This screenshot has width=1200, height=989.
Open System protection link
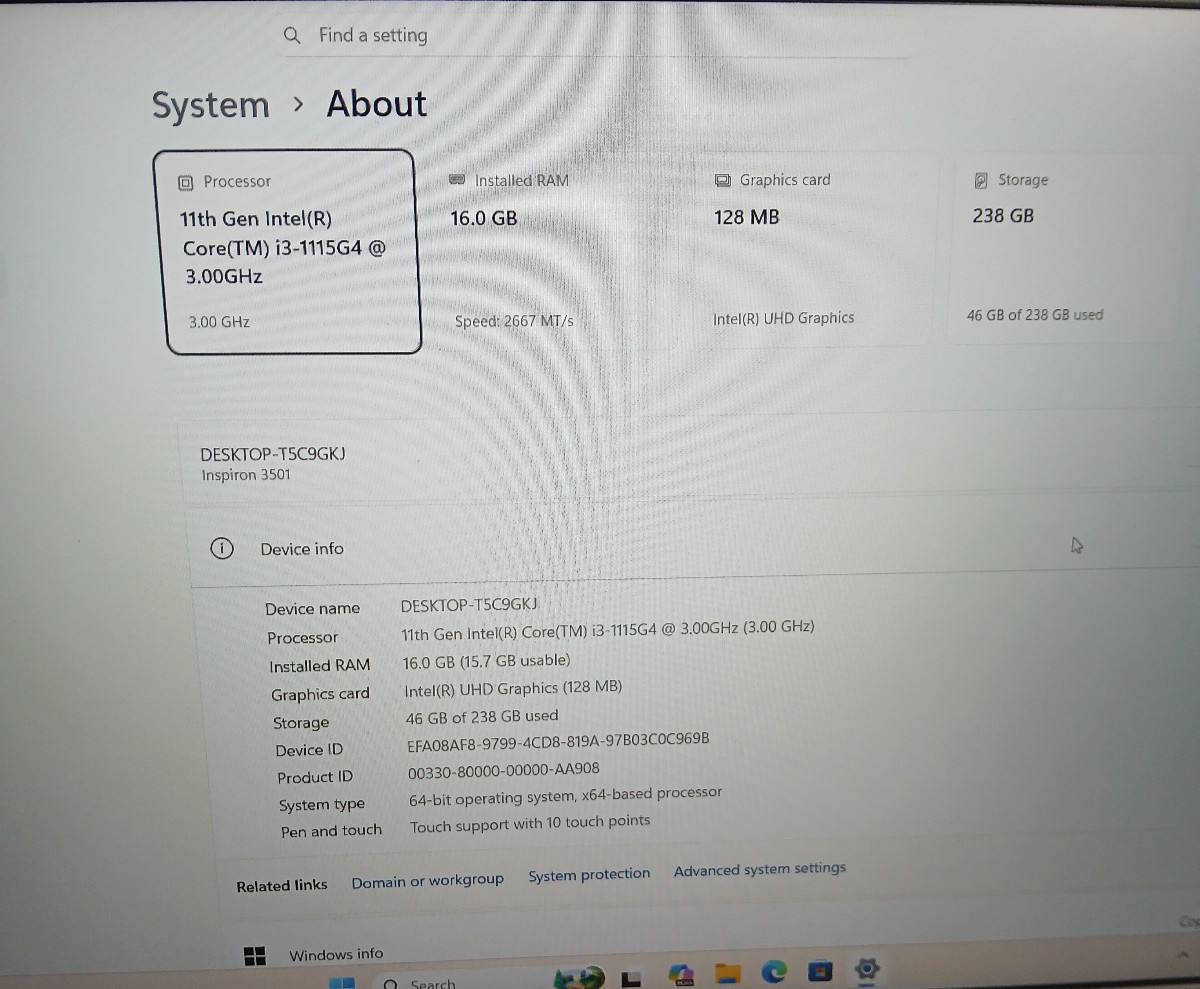point(589,875)
